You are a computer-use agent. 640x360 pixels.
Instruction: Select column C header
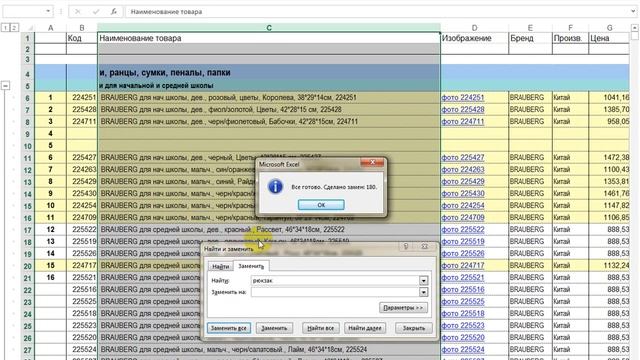(269, 28)
